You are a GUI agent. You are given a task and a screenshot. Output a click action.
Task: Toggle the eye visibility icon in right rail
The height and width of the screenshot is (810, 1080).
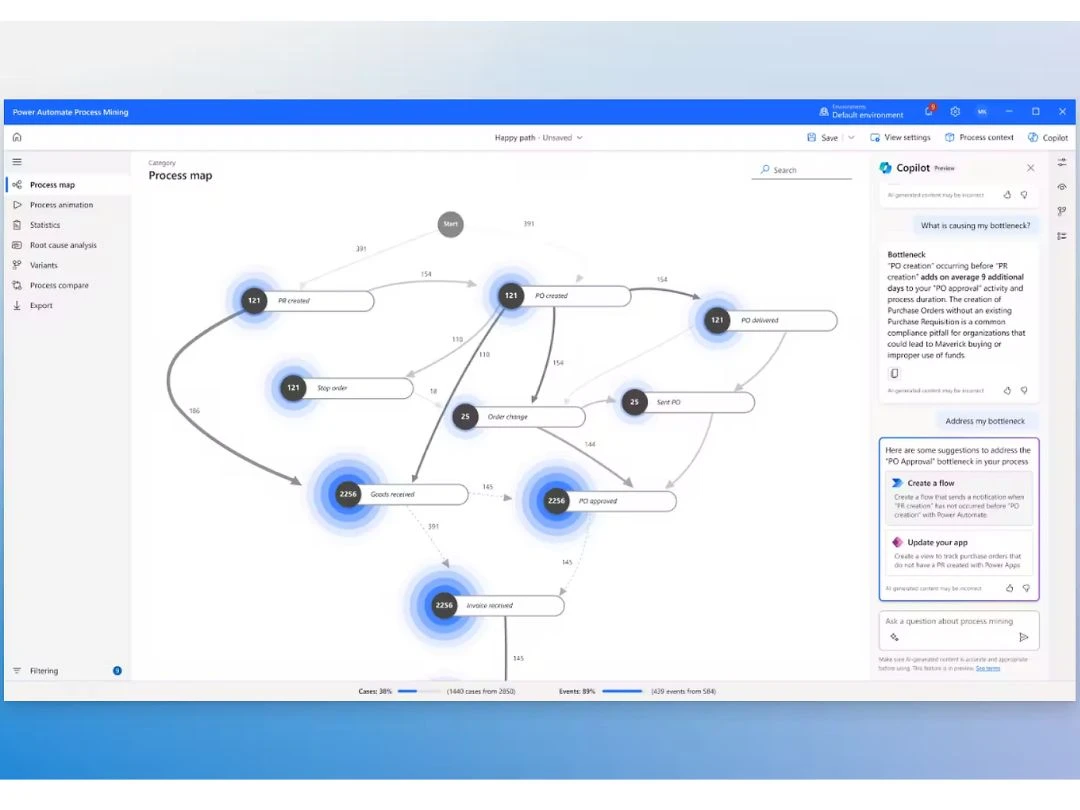click(x=1062, y=187)
